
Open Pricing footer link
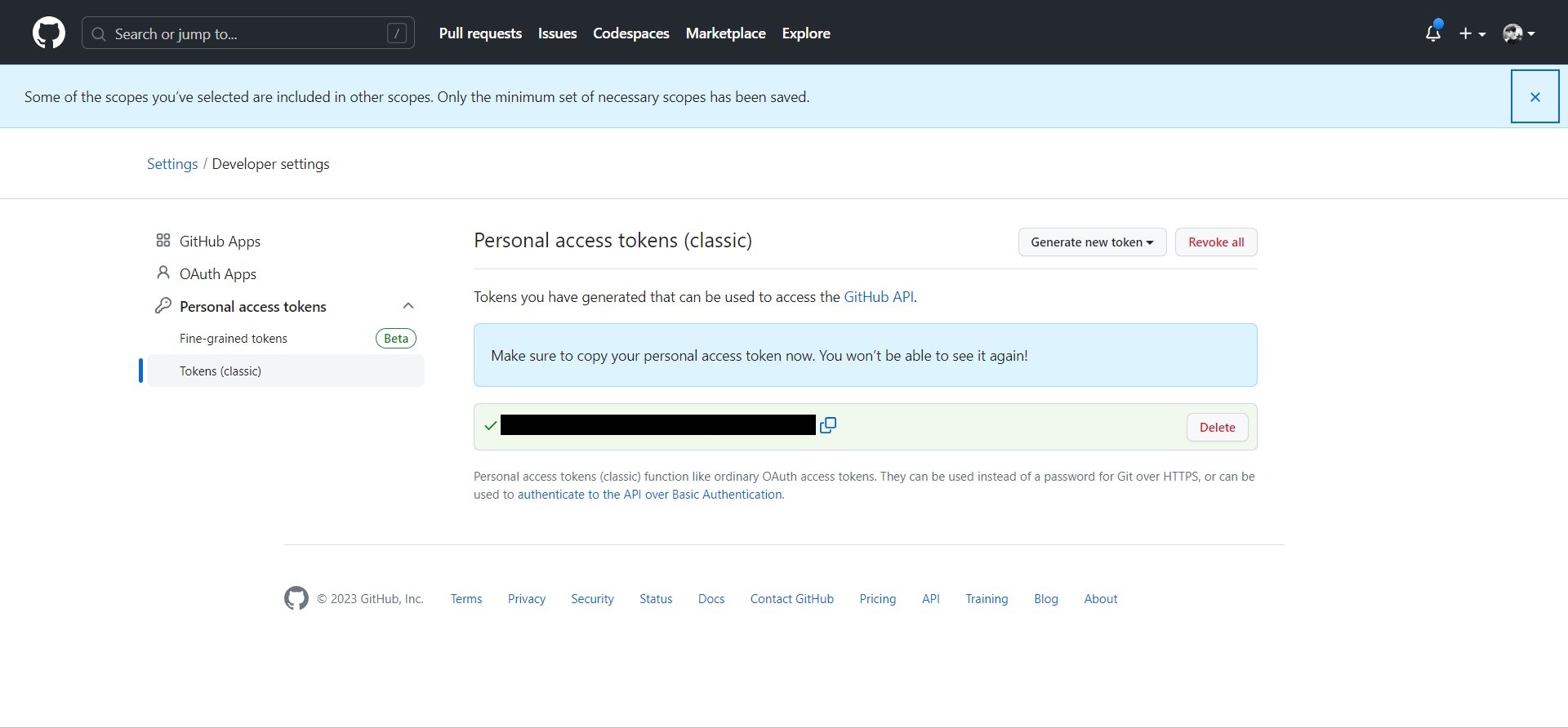878,599
